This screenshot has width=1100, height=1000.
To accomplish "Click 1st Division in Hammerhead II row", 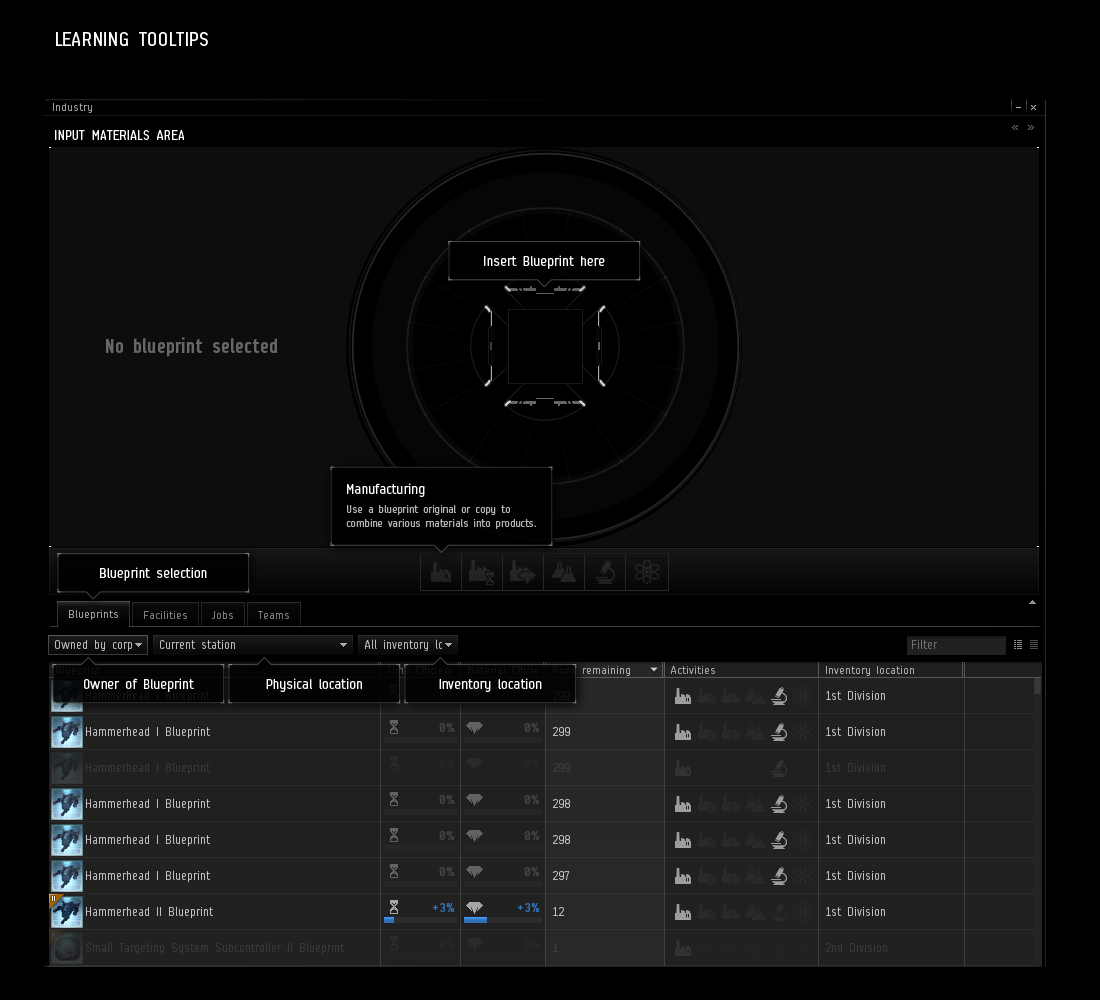I will pos(855,912).
